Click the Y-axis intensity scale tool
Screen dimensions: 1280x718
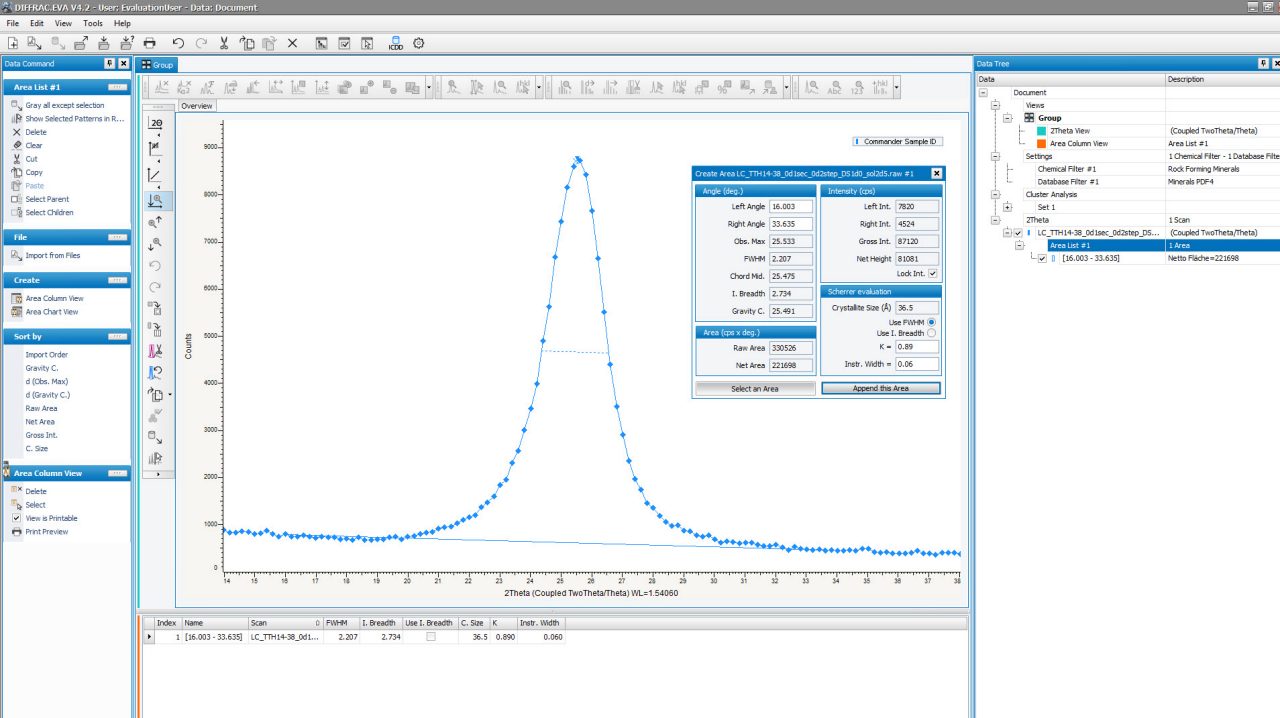click(155, 148)
